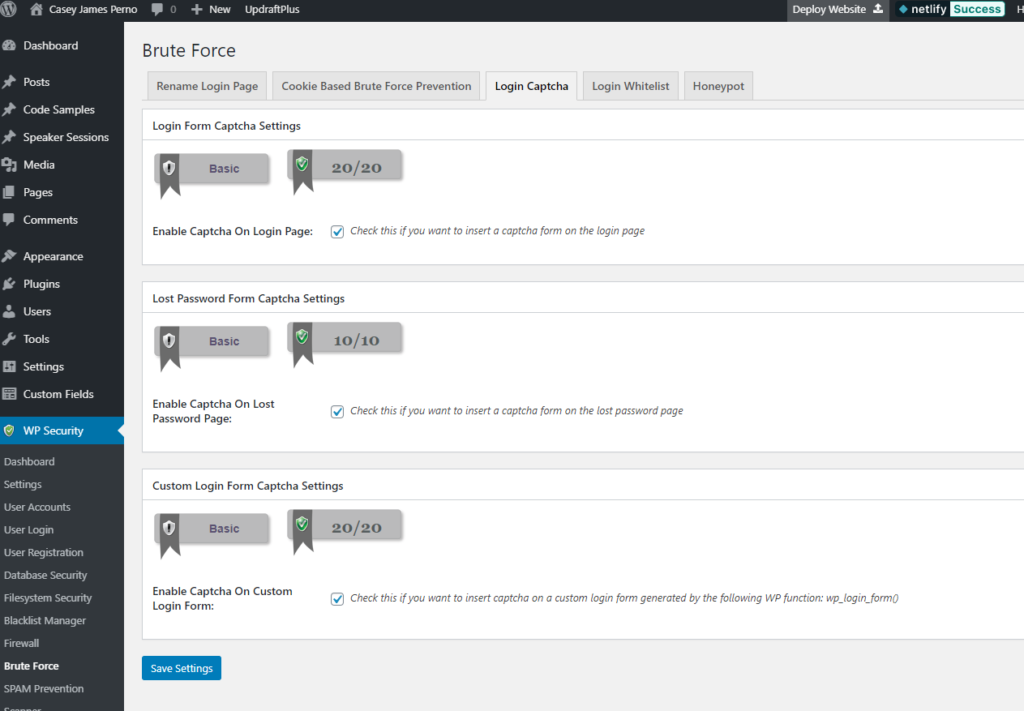This screenshot has width=1024, height=711.
Task: Open Database Security submenu
Action: [x=46, y=575]
